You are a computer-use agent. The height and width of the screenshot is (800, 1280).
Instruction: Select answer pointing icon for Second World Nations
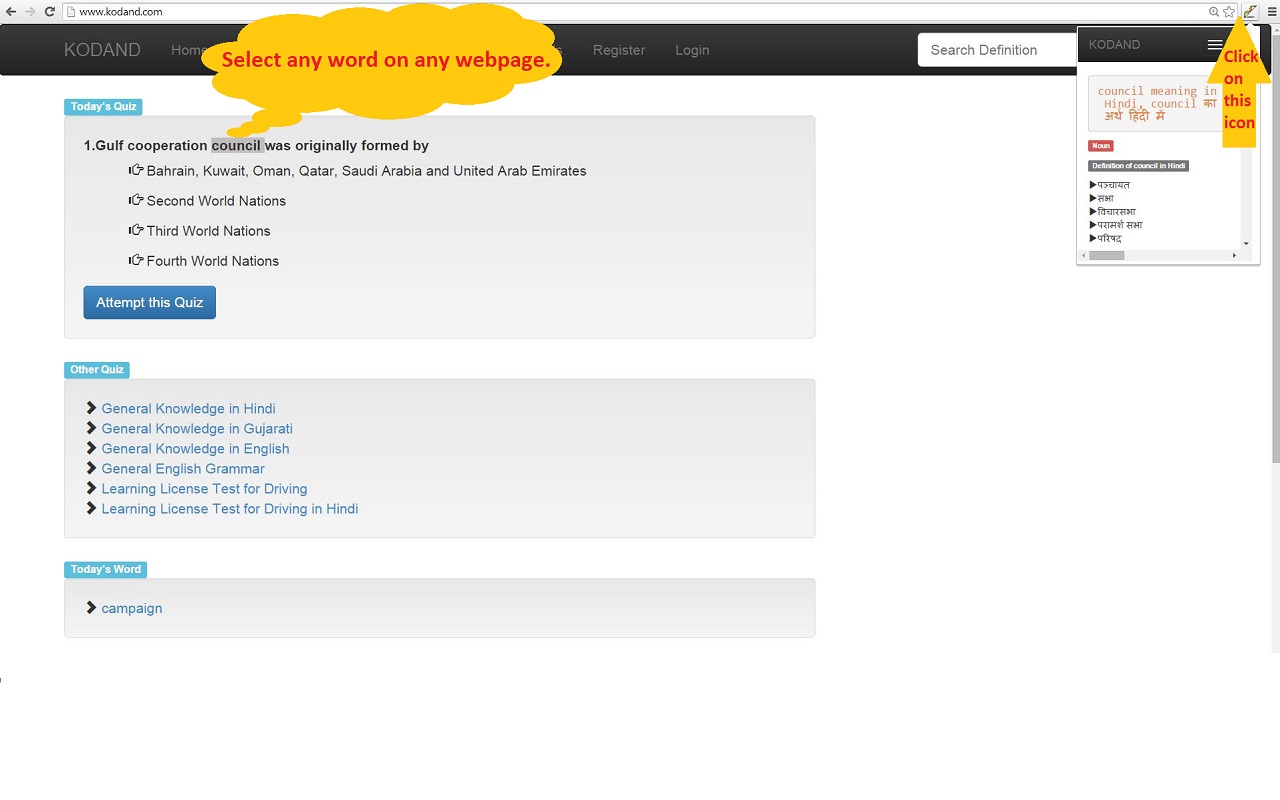136,200
